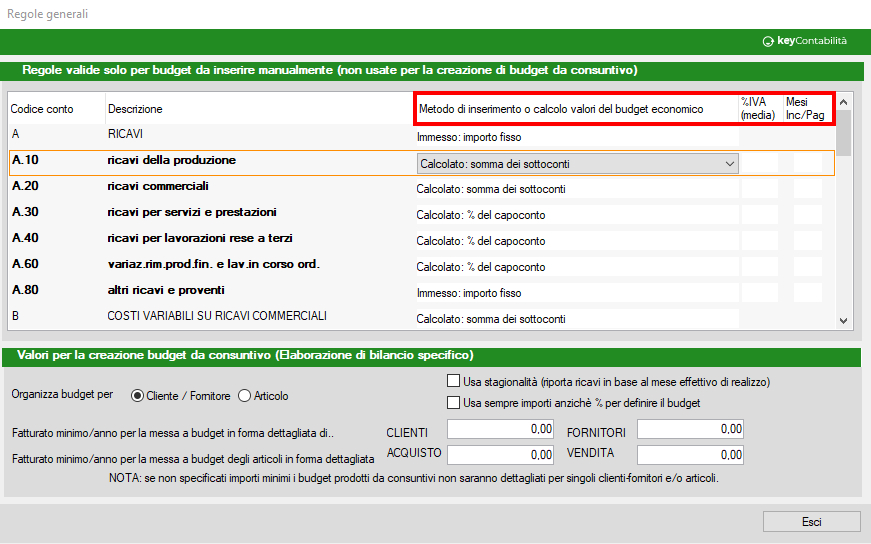Select altri ricavi e proventi description
The image size is (871, 544).
[x=166, y=291]
